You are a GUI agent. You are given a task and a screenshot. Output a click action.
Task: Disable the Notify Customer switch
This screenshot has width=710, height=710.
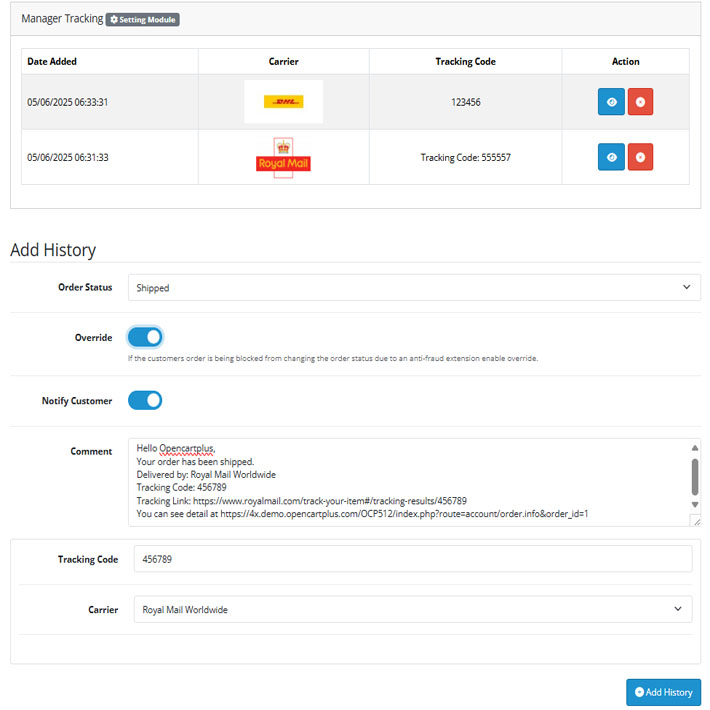[145, 400]
